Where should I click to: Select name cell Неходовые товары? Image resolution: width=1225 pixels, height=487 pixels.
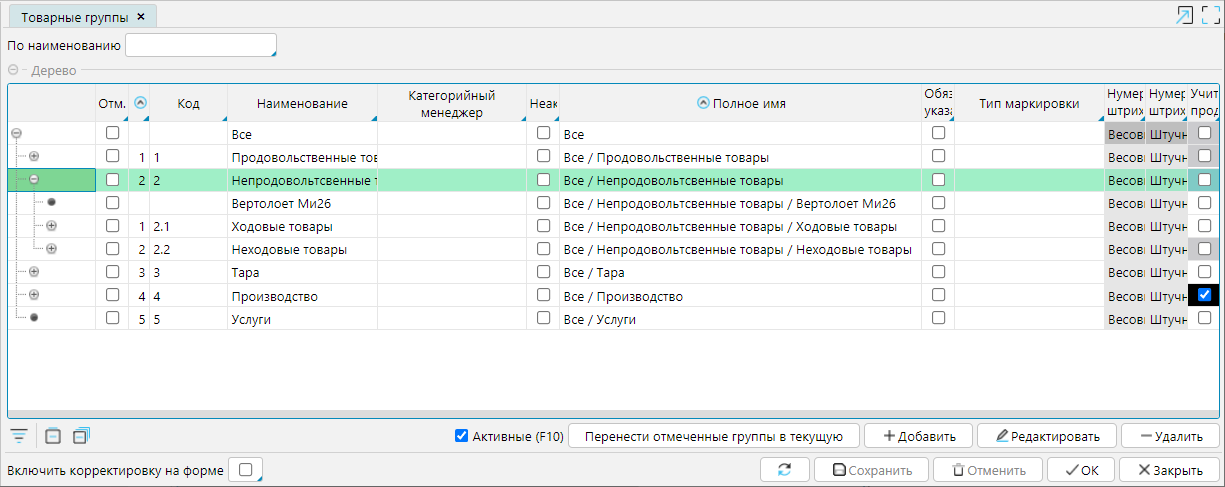coord(302,249)
